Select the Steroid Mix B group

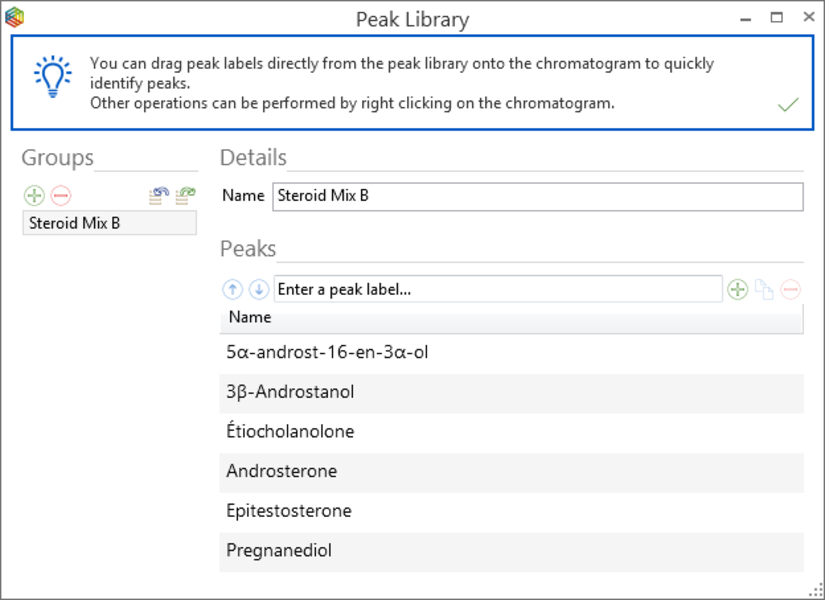109,223
